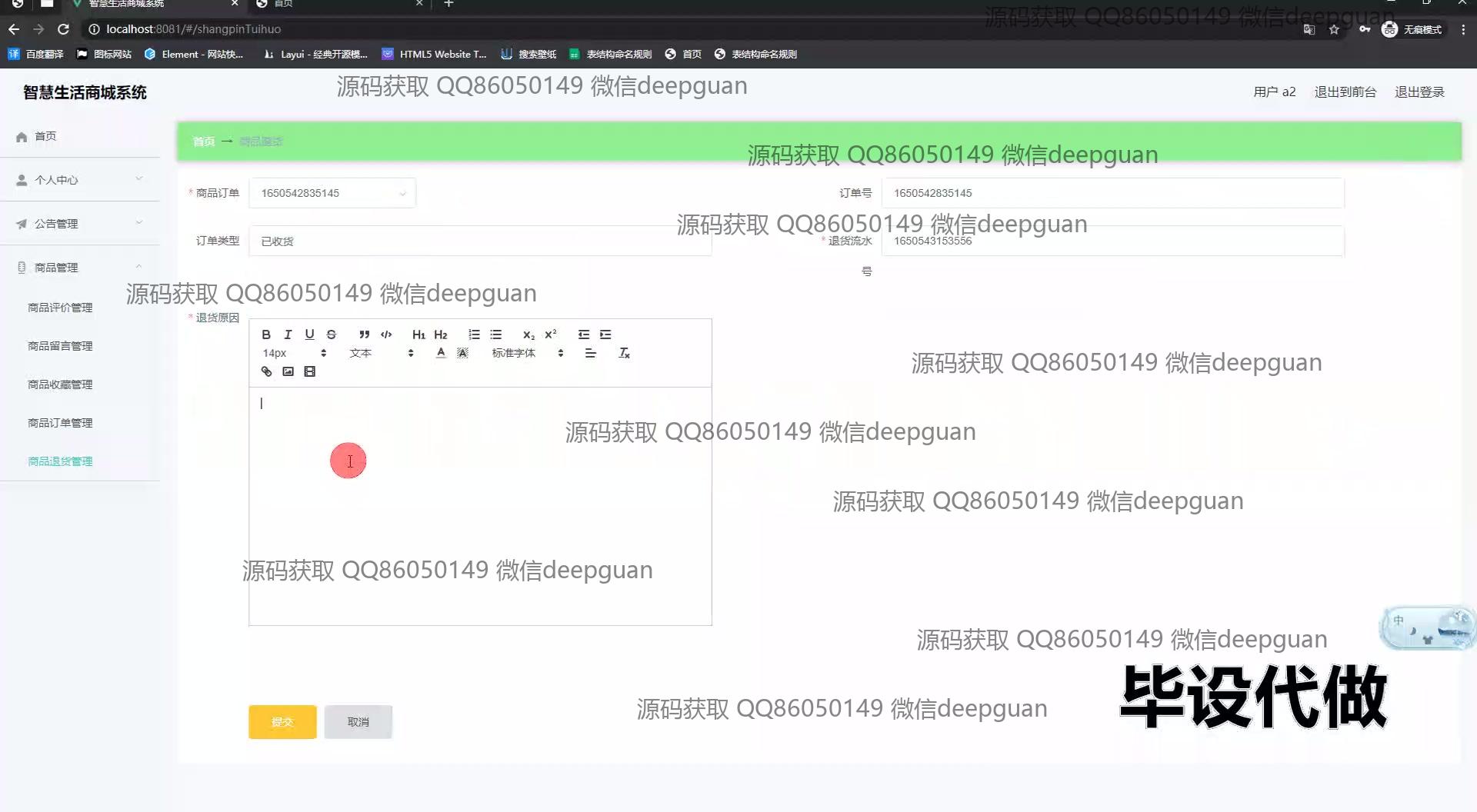
Task: Clear text formatting in the editor
Action: click(624, 353)
